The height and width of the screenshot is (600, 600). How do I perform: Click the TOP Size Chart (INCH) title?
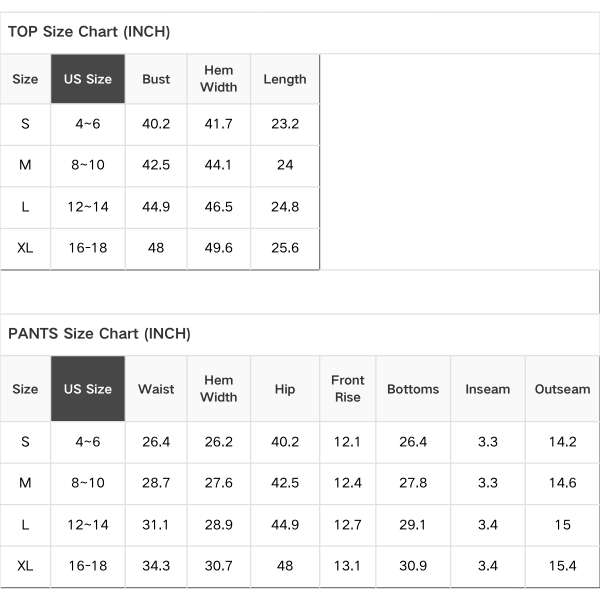(89, 32)
